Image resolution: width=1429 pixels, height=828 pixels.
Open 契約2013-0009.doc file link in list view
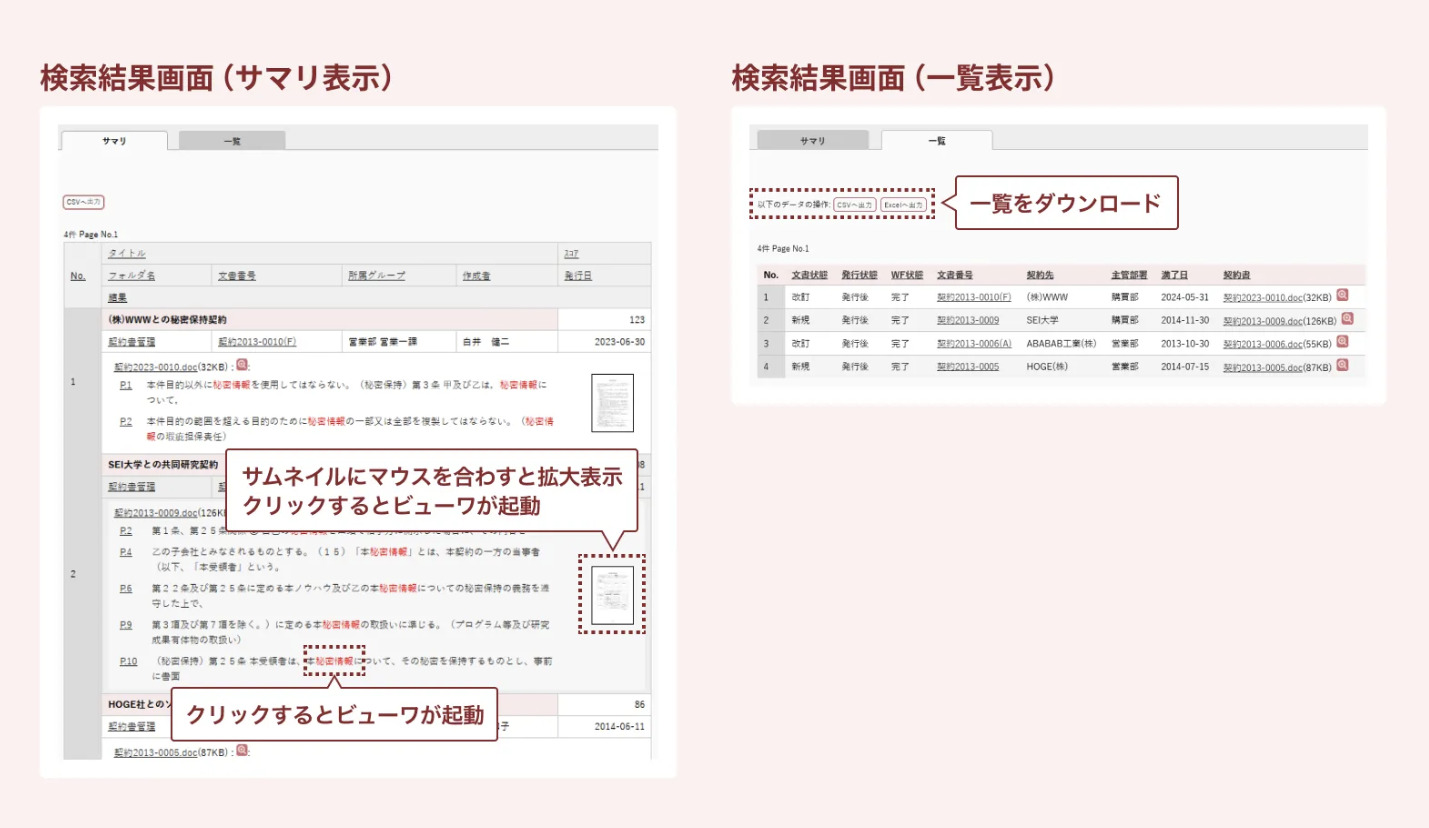coord(1265,320)
